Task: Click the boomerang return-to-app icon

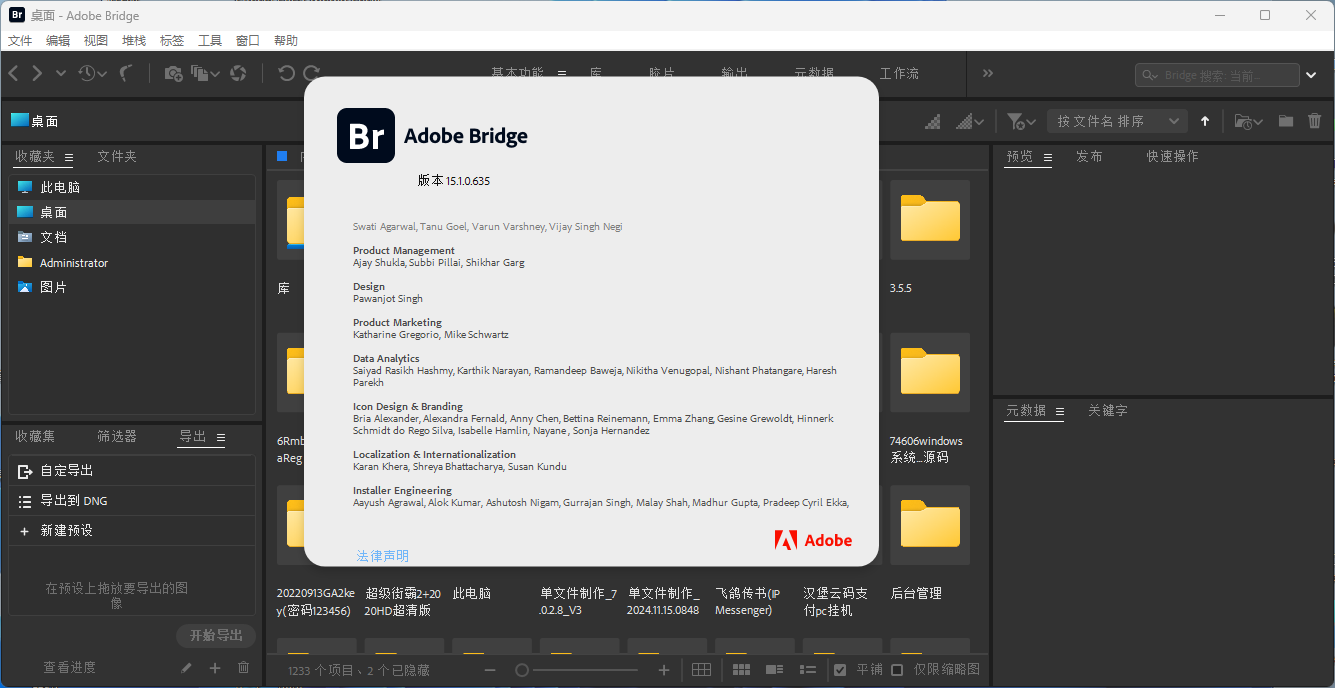Action: coord(127,73)
